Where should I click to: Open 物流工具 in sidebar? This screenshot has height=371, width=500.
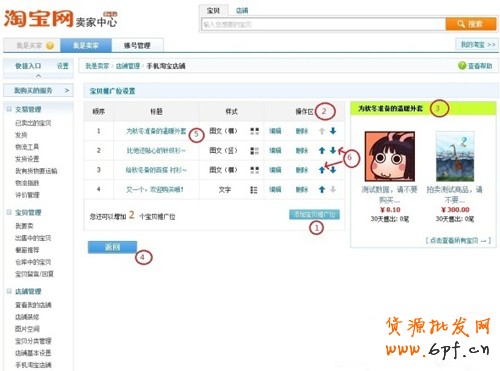[x=27, y=147]
